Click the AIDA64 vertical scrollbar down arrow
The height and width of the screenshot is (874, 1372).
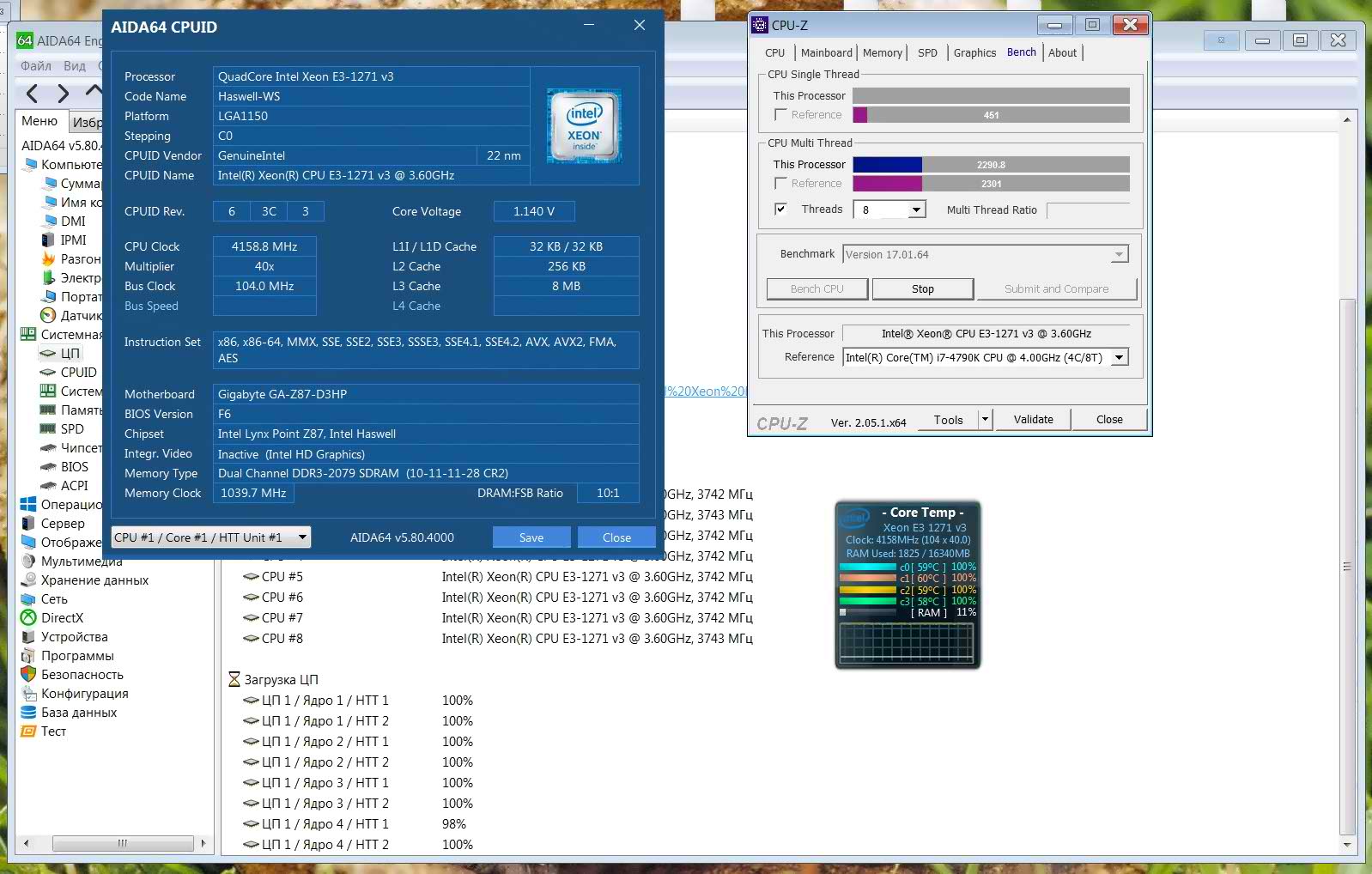point(1347,845)
